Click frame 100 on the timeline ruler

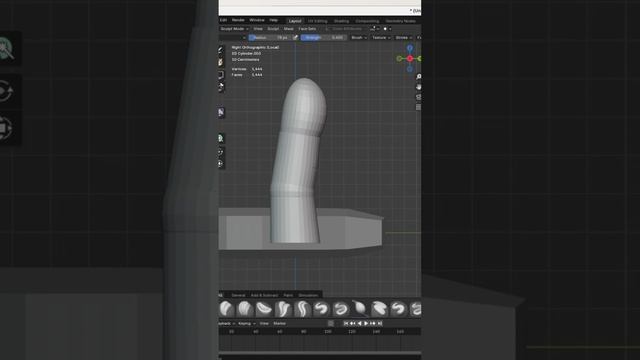coord(328,332)
